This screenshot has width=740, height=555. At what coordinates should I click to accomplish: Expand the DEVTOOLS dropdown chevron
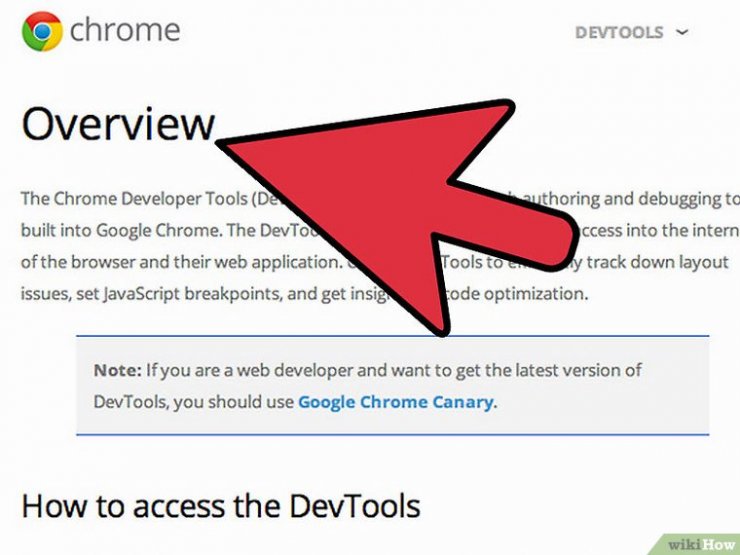click(x=682, y=32)
